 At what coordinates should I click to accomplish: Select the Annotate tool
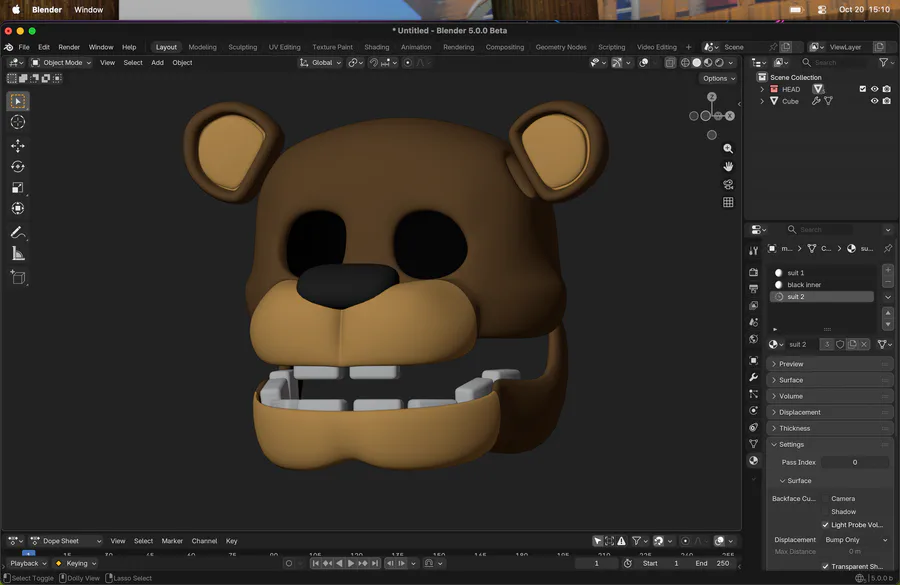(x=18, y=233)
